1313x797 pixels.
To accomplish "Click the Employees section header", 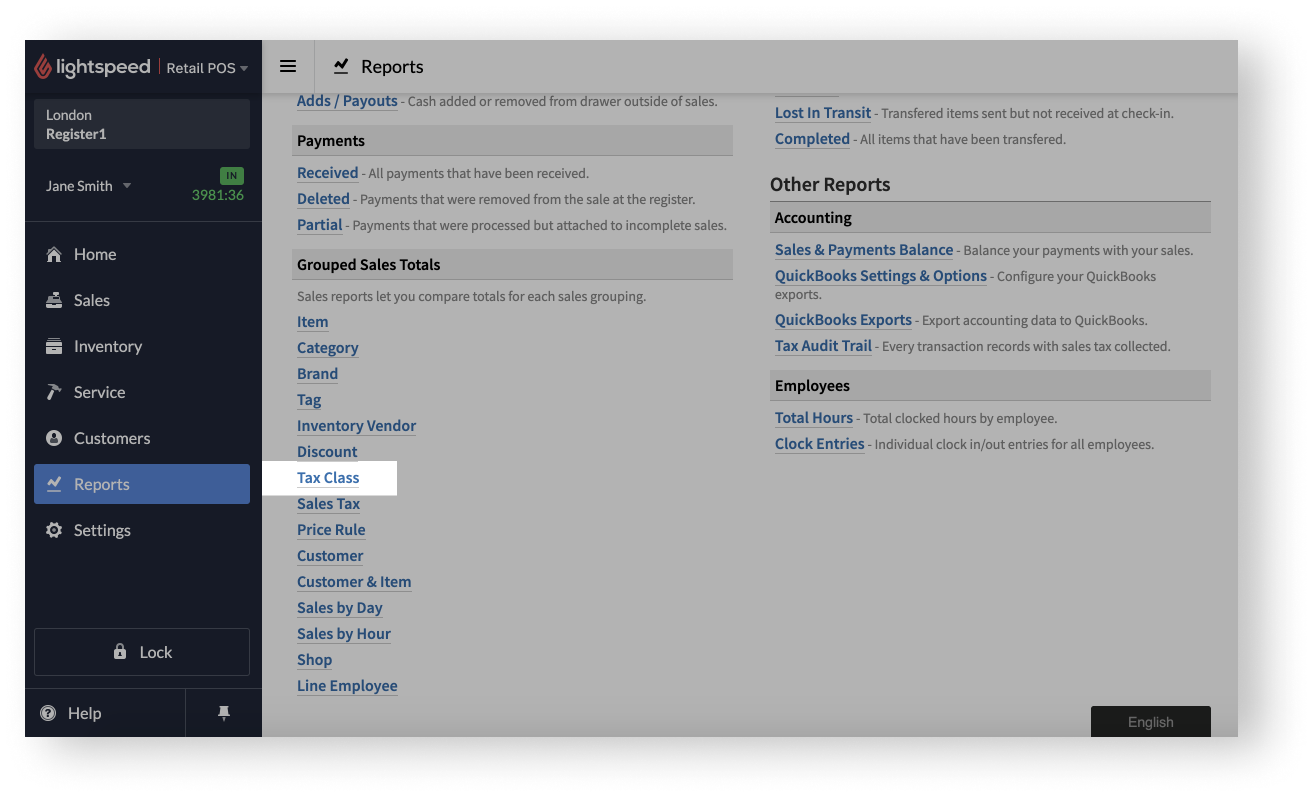I will (x=990, y=386).
